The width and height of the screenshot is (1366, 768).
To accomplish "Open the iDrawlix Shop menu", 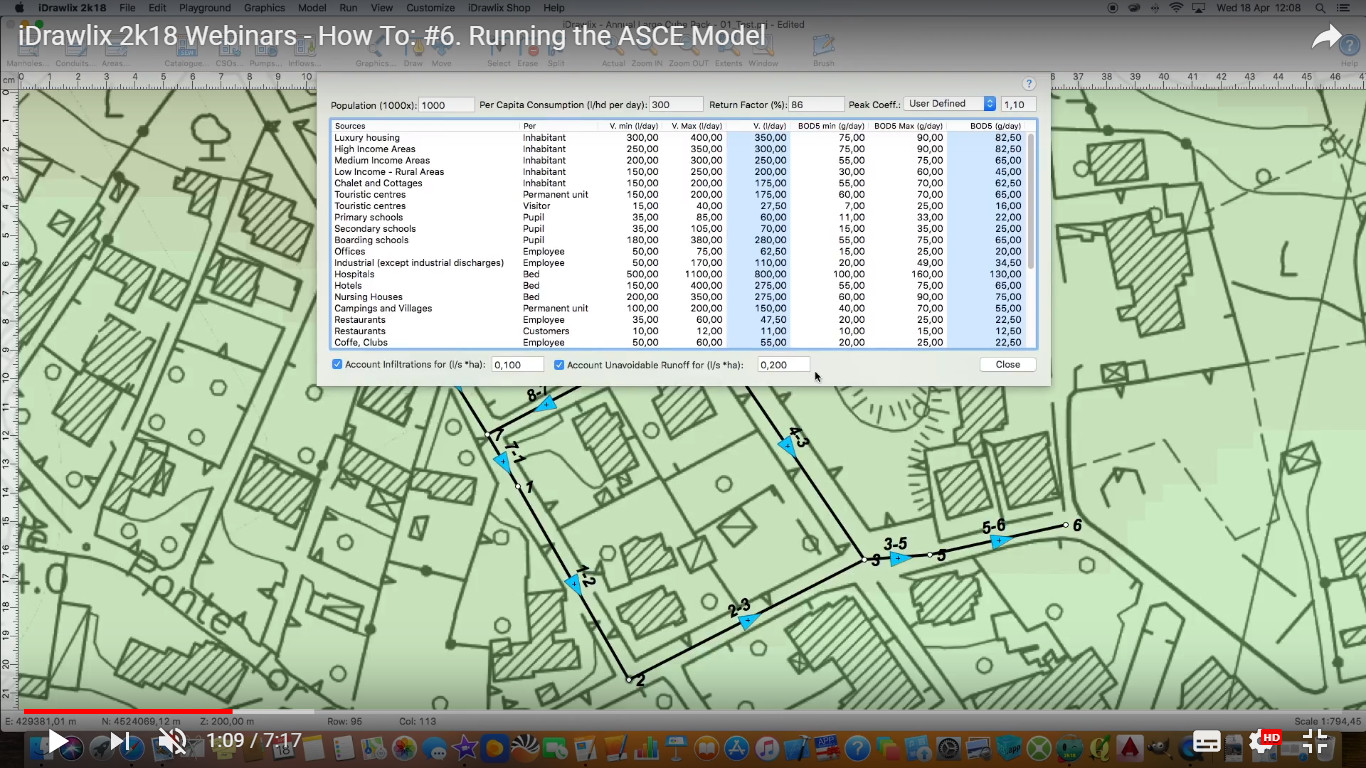I will point(499,8).
